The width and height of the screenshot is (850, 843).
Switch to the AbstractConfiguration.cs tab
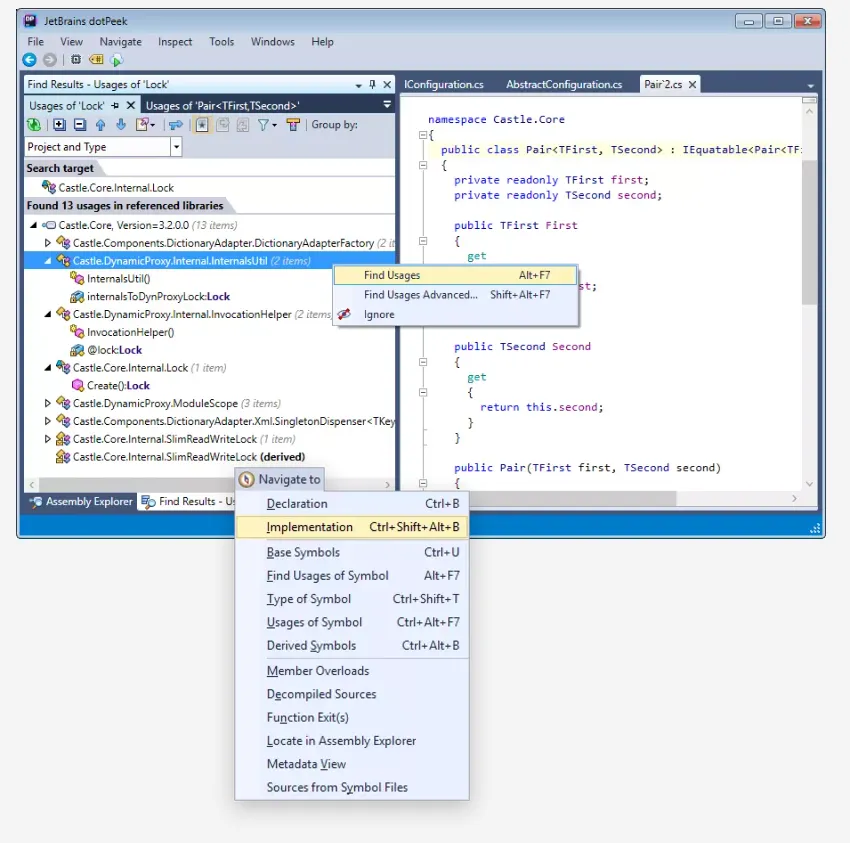click(564, 85)
